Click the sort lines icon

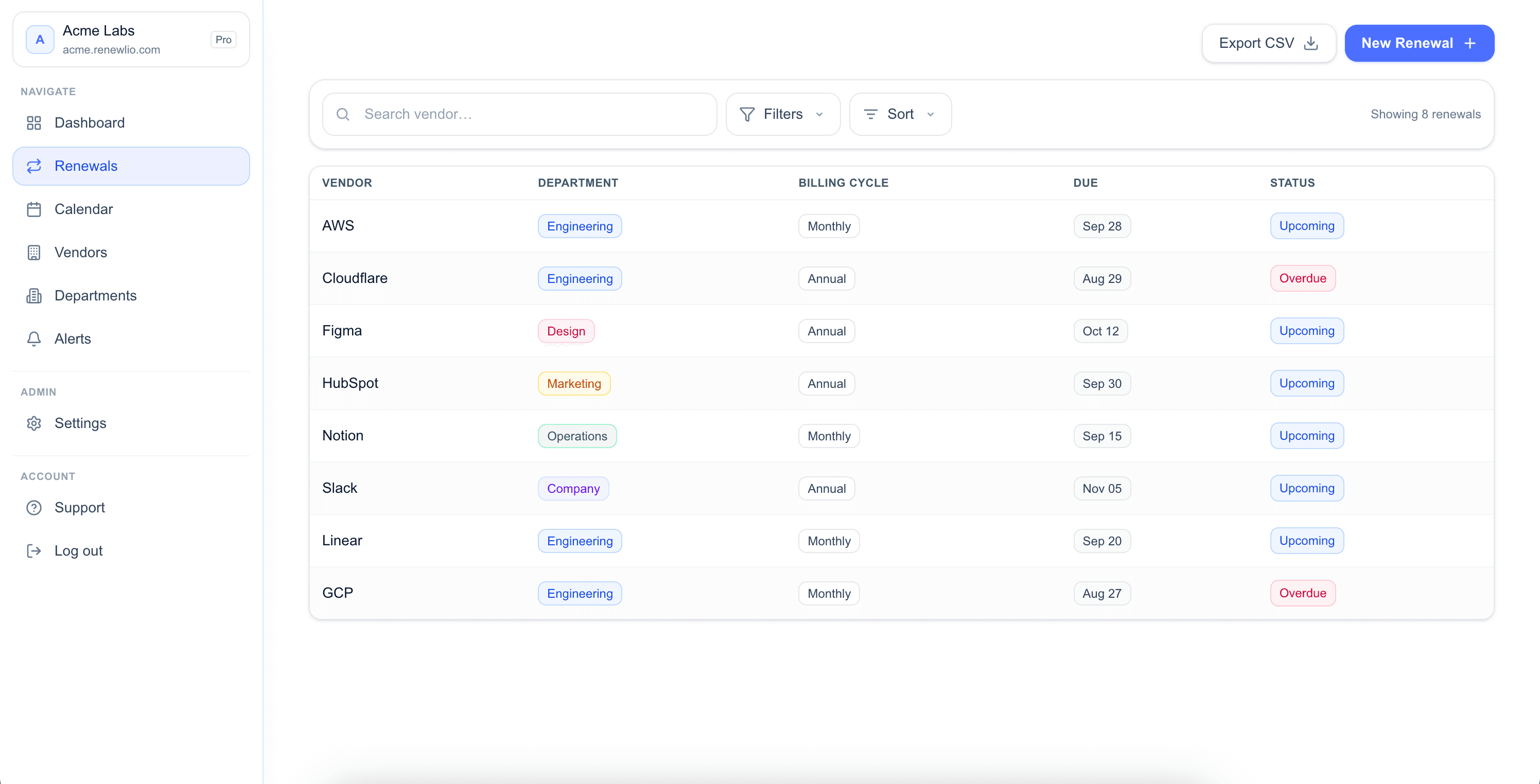(871, 114)
